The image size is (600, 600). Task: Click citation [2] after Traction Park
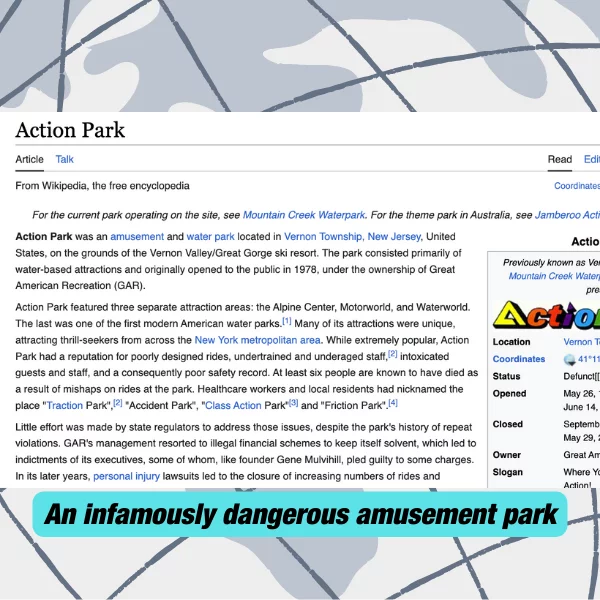[118, 403]
